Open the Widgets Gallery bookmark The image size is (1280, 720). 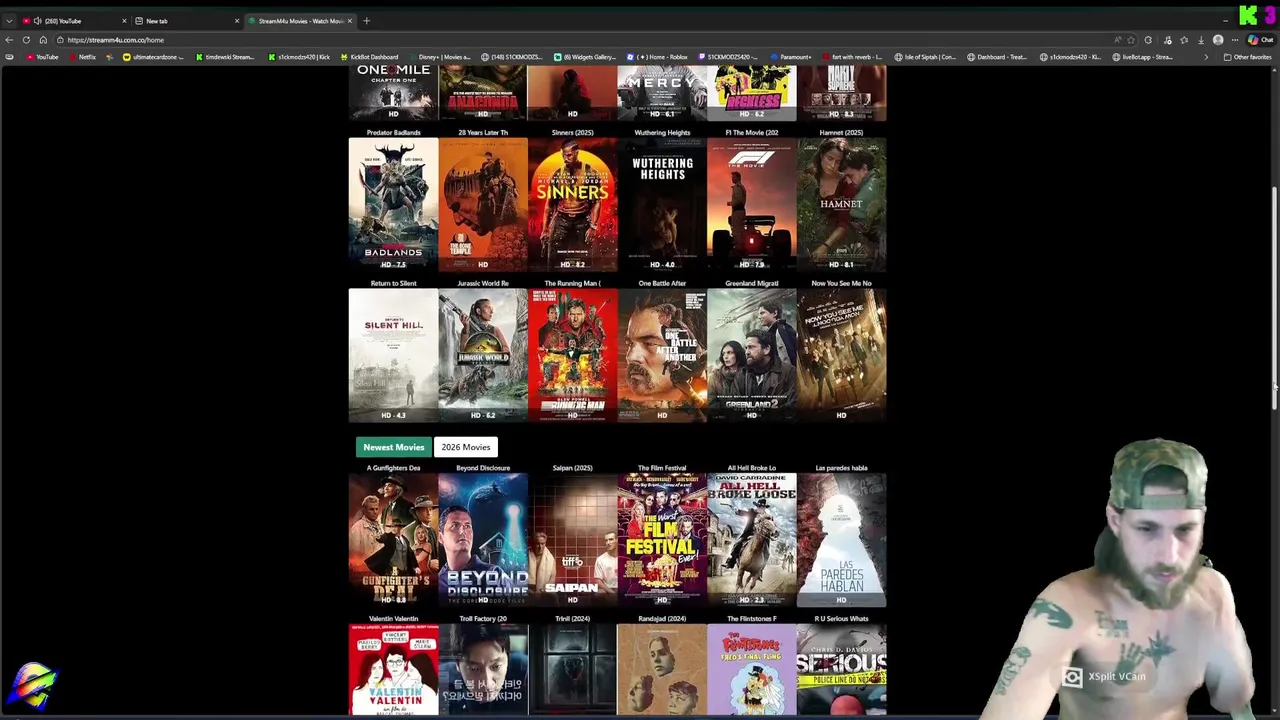(585, 57)
